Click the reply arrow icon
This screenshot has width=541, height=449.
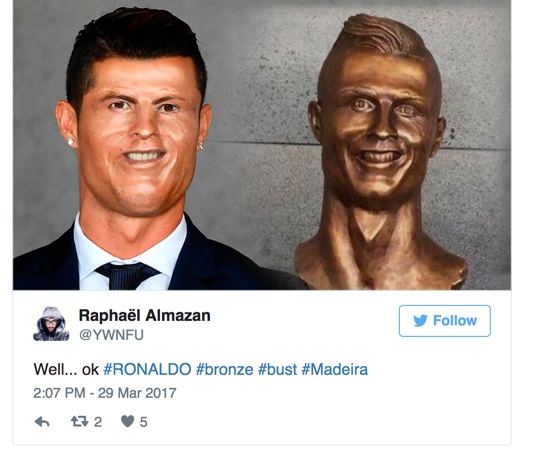(x=42, y=422)
